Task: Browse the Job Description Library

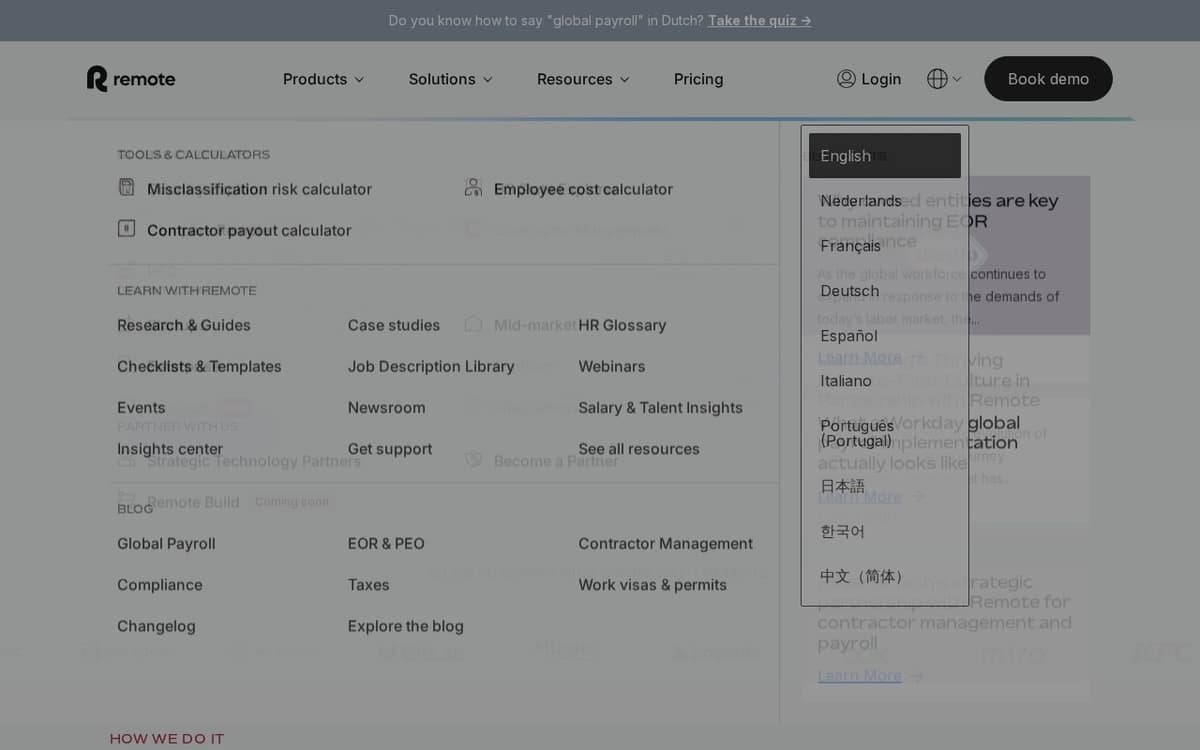Action: (x=431, y=366)
